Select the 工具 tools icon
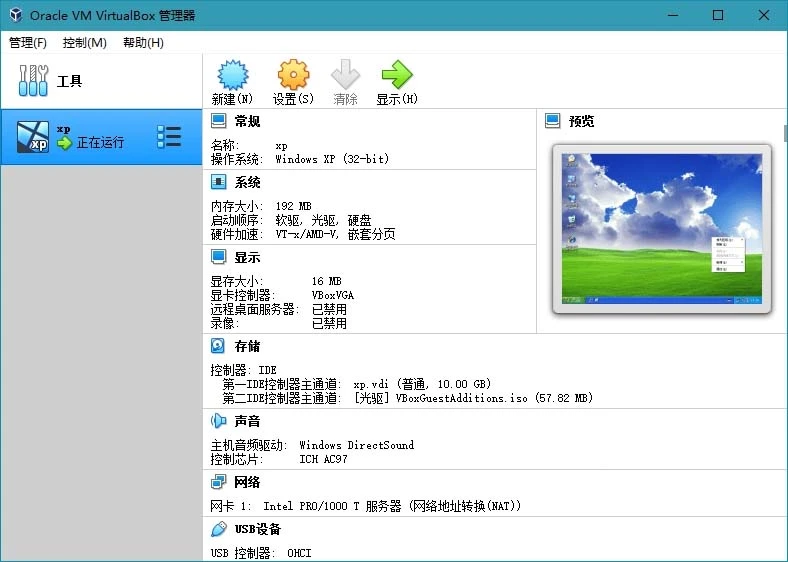Image resolution: width=788 pixels, height=562 pixels. point(33,81)
